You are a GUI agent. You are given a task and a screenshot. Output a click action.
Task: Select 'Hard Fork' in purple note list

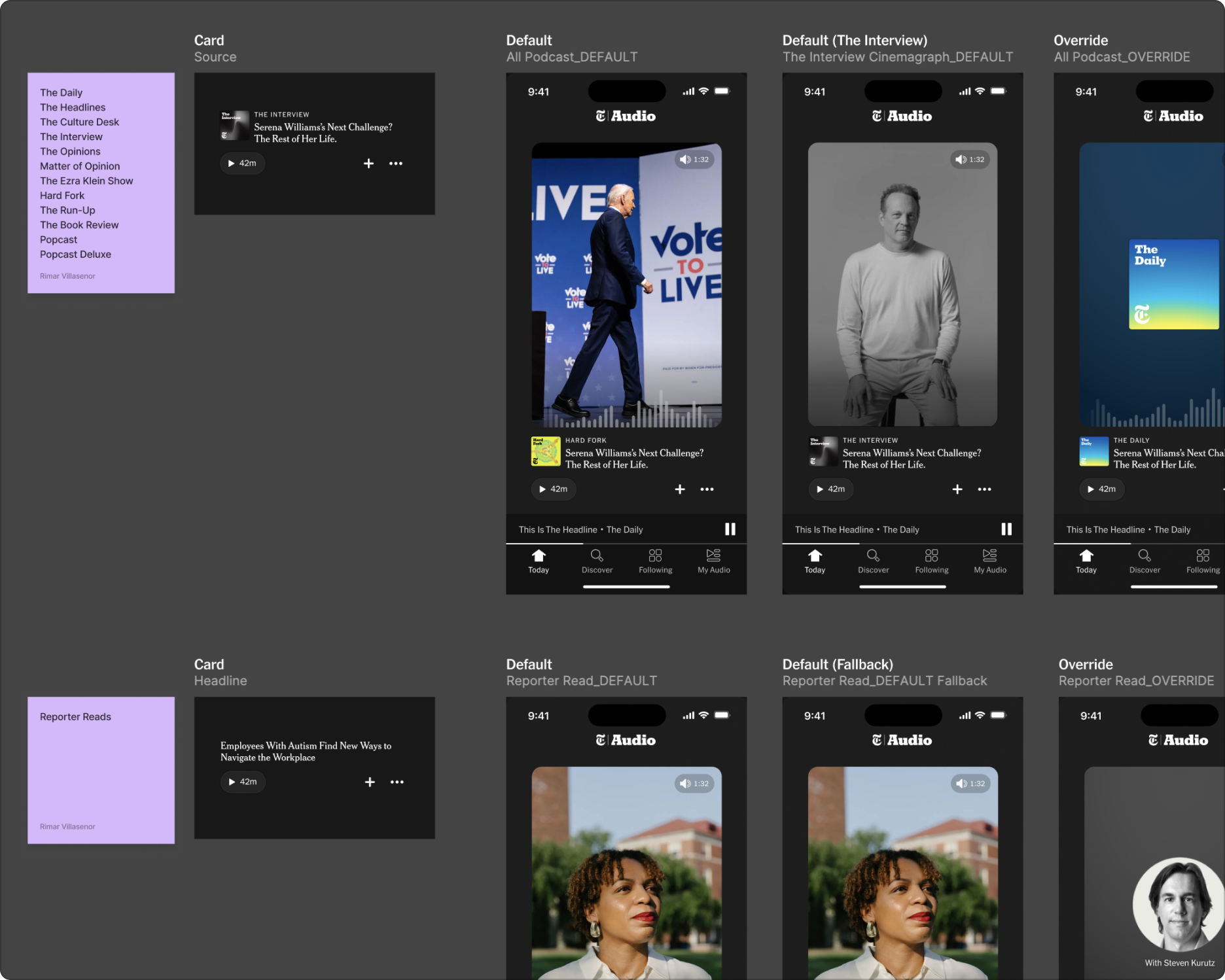click(62, 196)
